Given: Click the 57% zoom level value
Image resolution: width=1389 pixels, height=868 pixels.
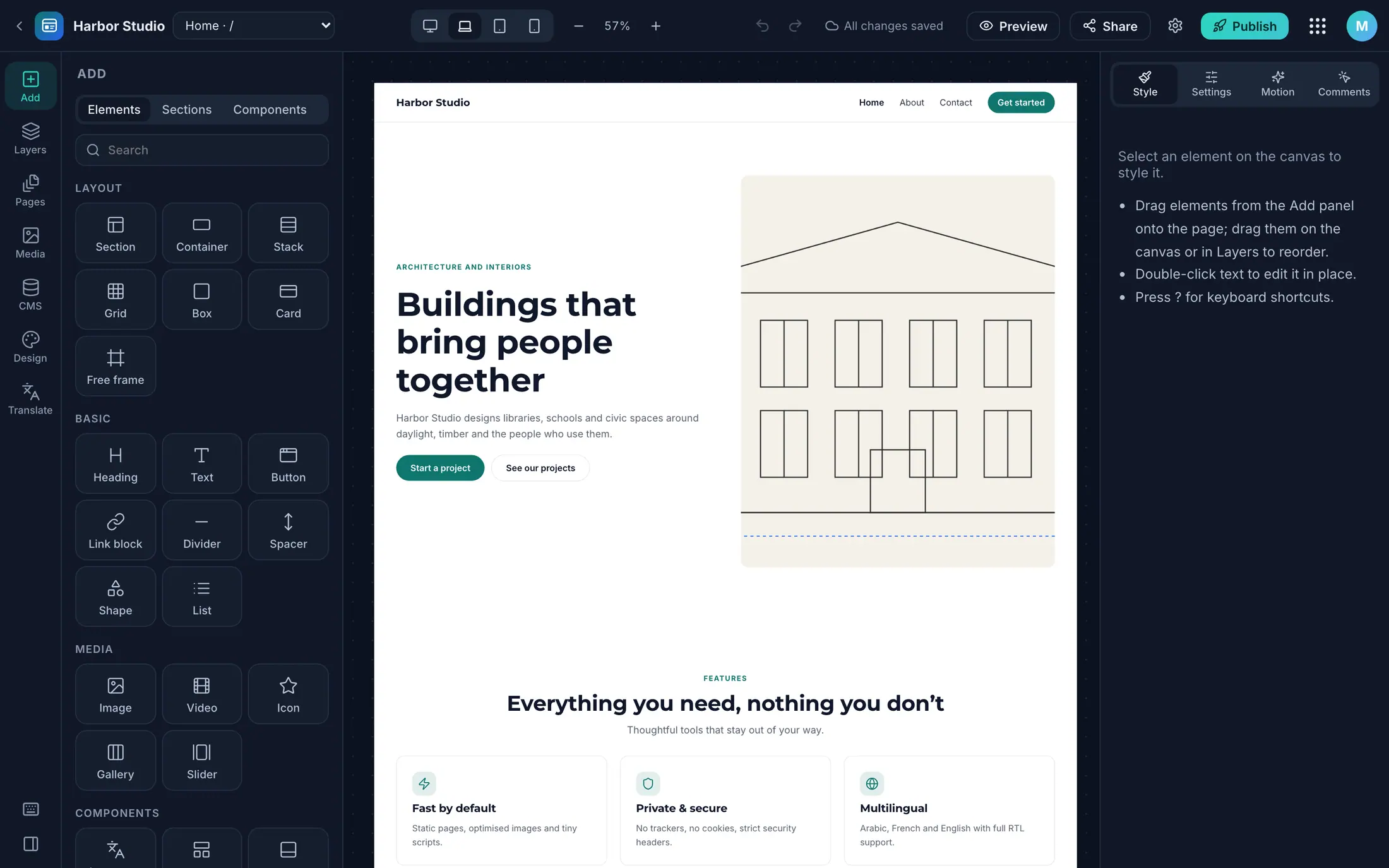Looking at the screenshot, I should click(x=617, y=26).
